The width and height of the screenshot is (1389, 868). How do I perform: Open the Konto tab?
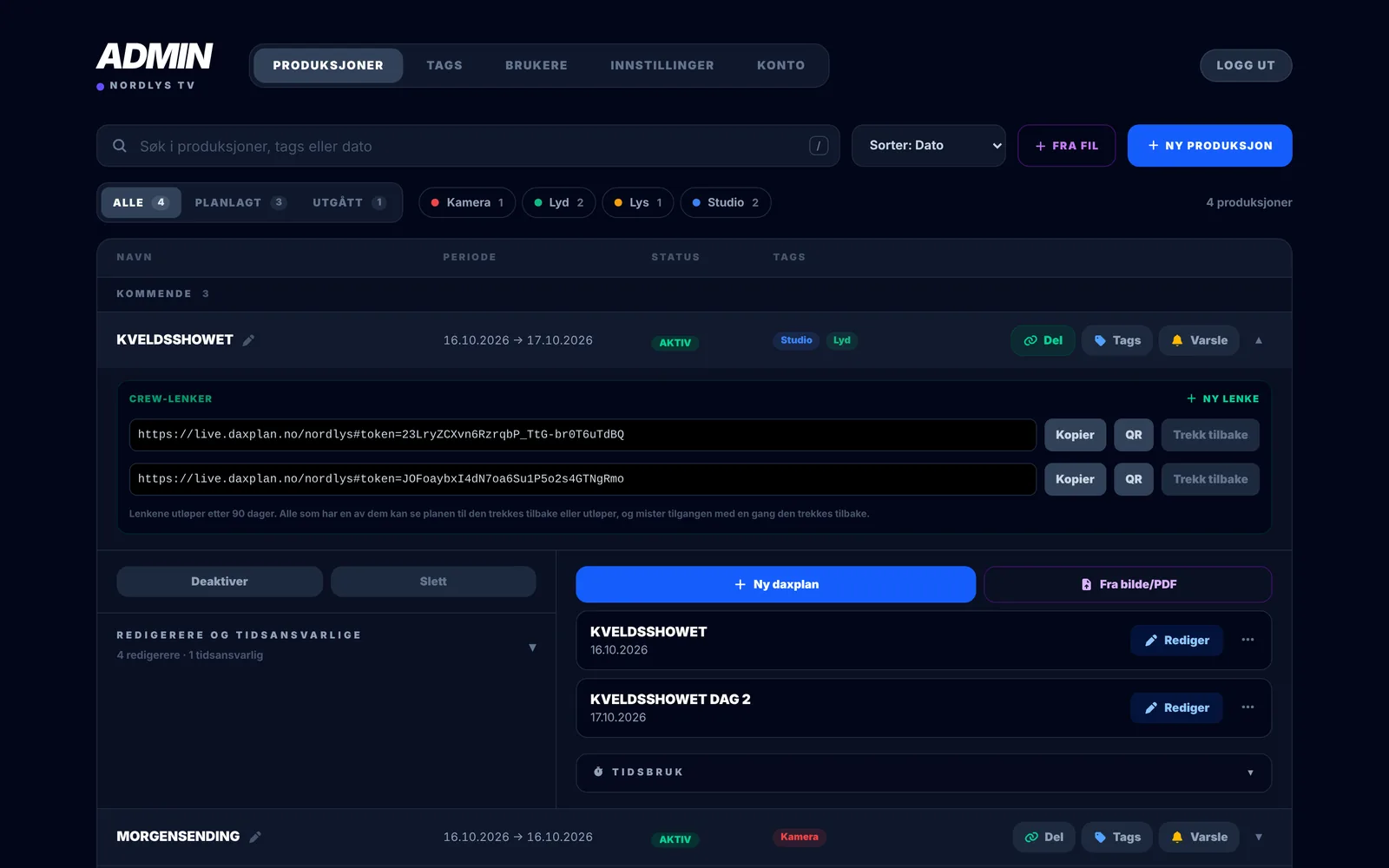point(780,66)
